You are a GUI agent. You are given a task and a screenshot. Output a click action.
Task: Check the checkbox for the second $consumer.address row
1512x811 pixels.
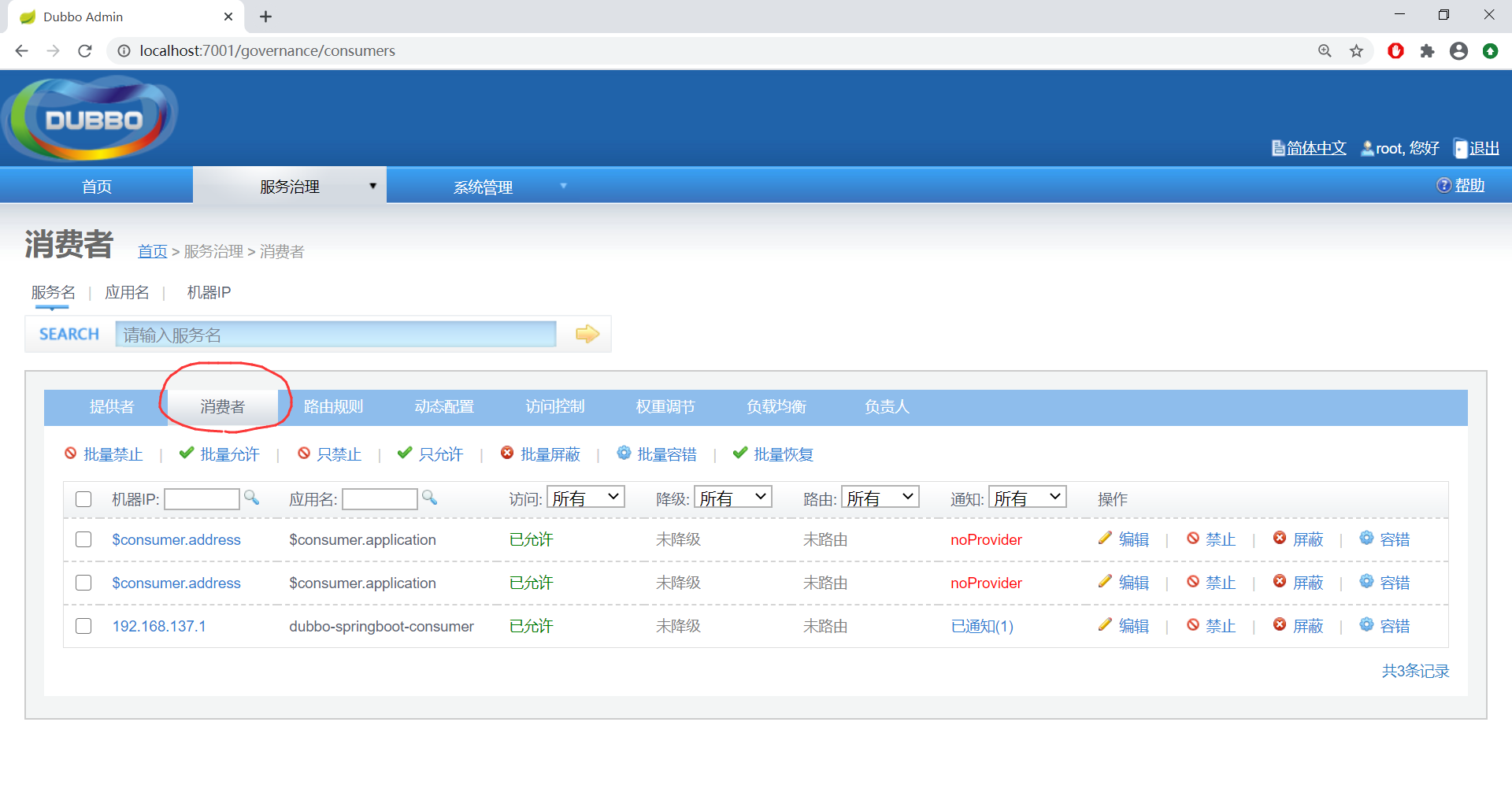(83, 583)
